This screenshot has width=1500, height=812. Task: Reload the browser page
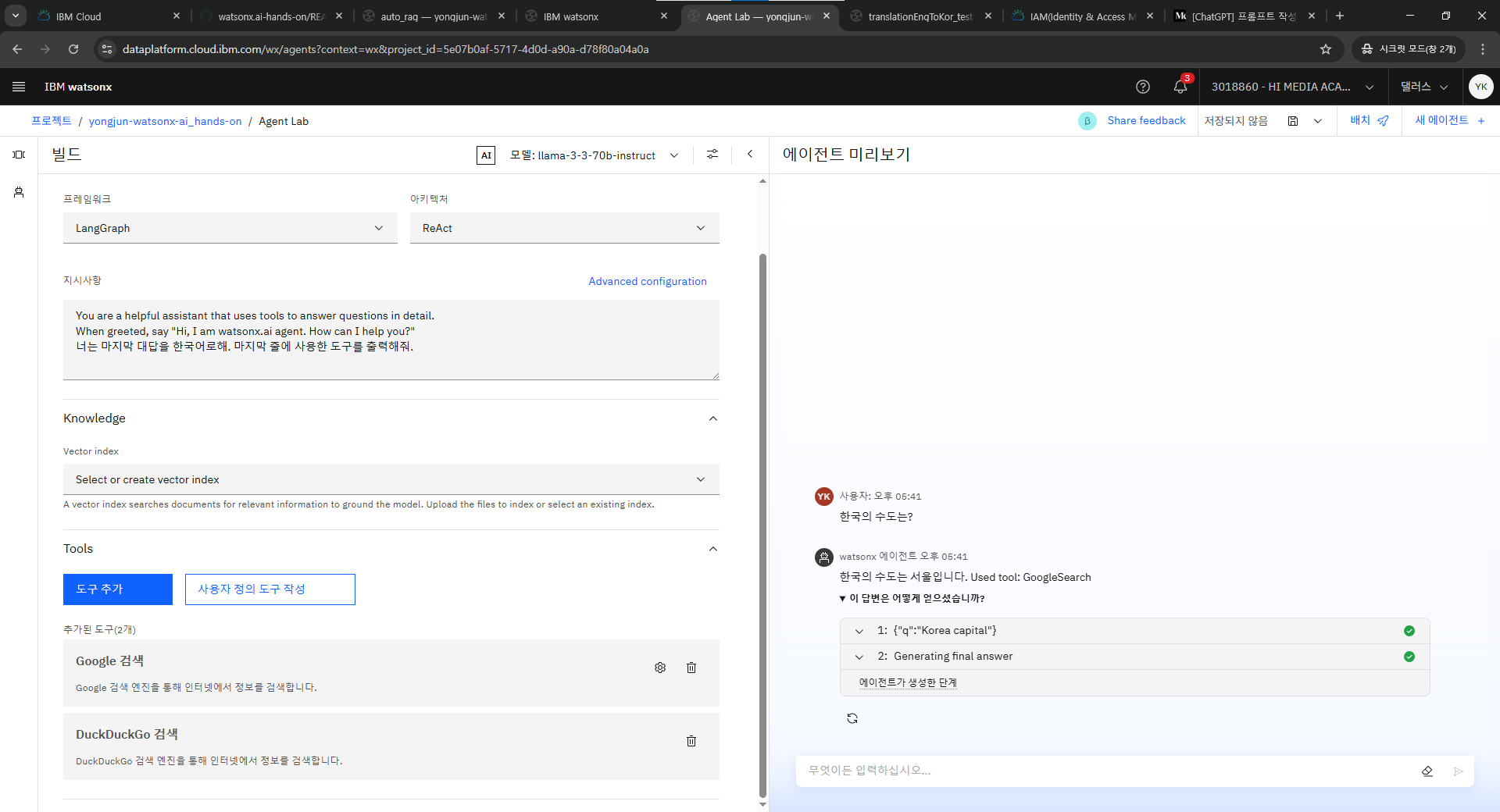(73, 49)
